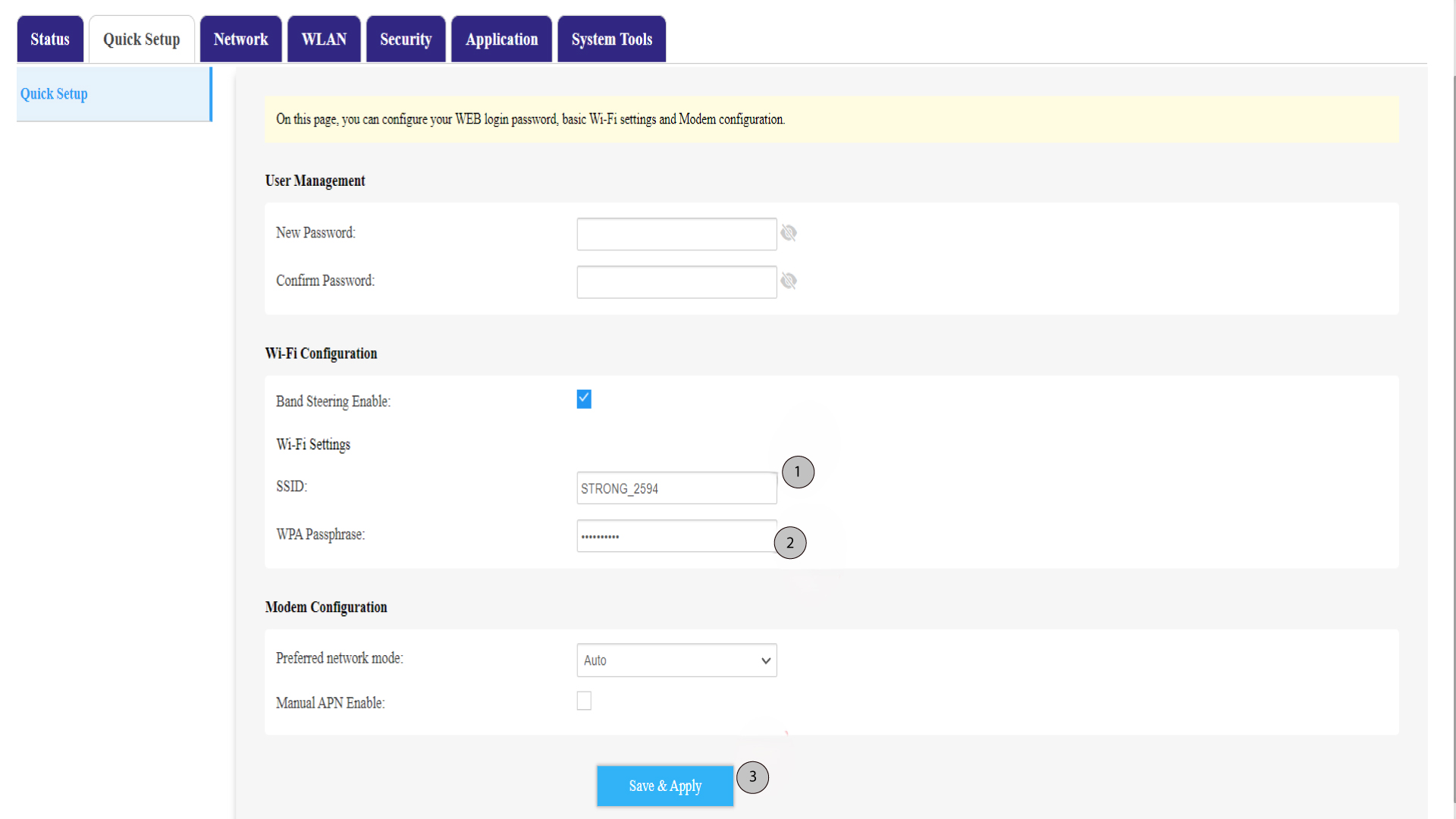Toggle the Band Steering Enable checkbox

click(x=584, y=399)
